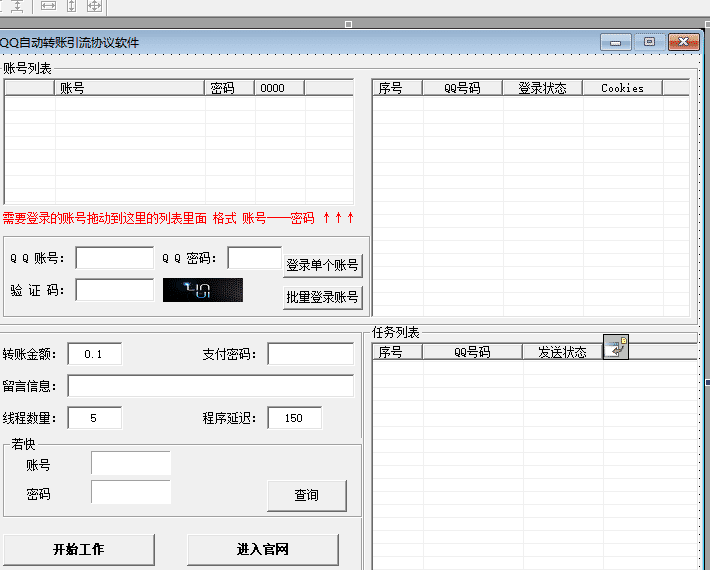
Task: Click the 任务列表 group label
Action: pyautogui.click(x=396, y=332)
